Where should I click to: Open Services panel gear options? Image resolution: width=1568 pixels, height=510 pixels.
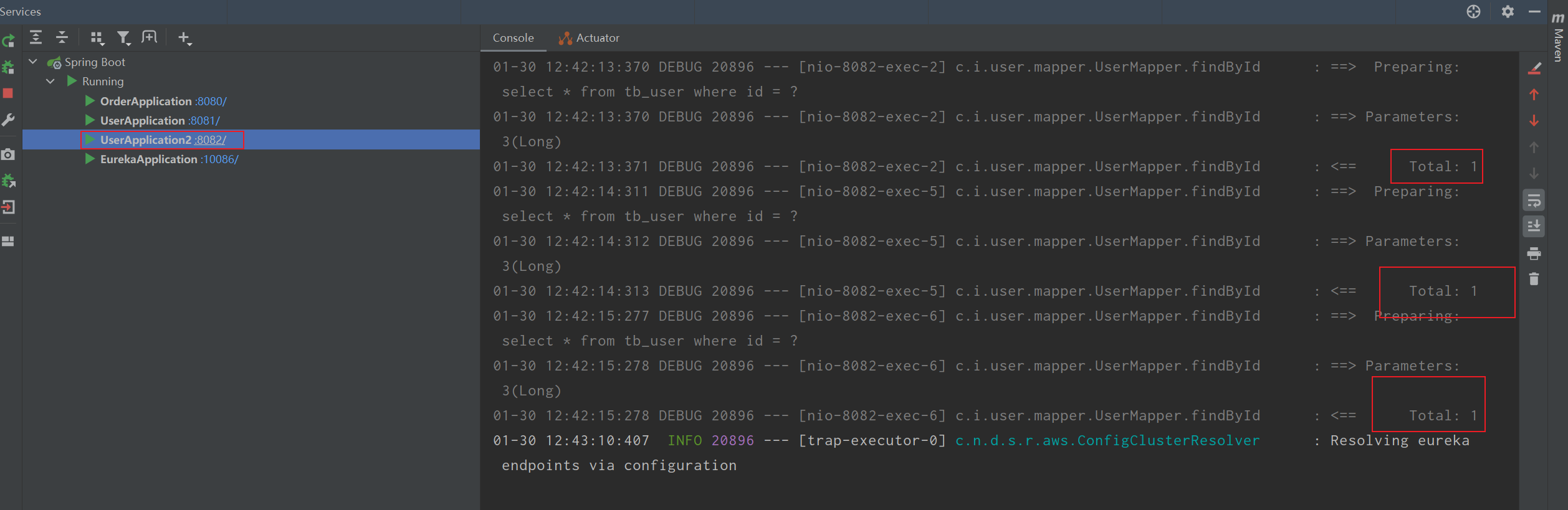click(x=1508, y=12)
